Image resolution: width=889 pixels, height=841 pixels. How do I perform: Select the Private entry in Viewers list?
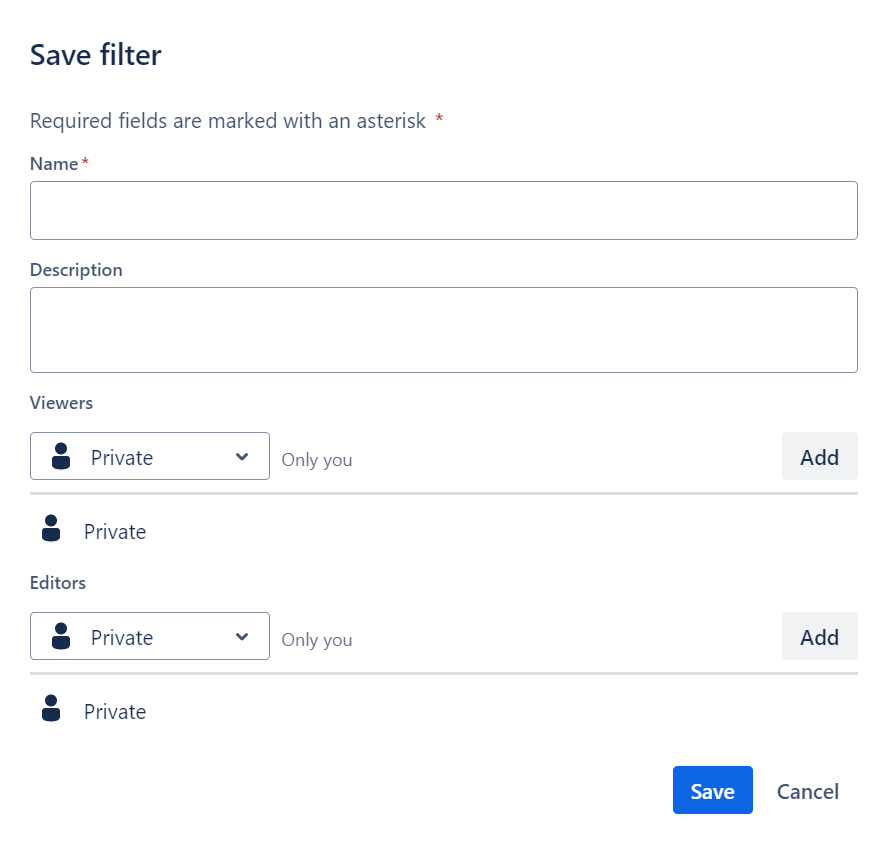tap(115, 532)
